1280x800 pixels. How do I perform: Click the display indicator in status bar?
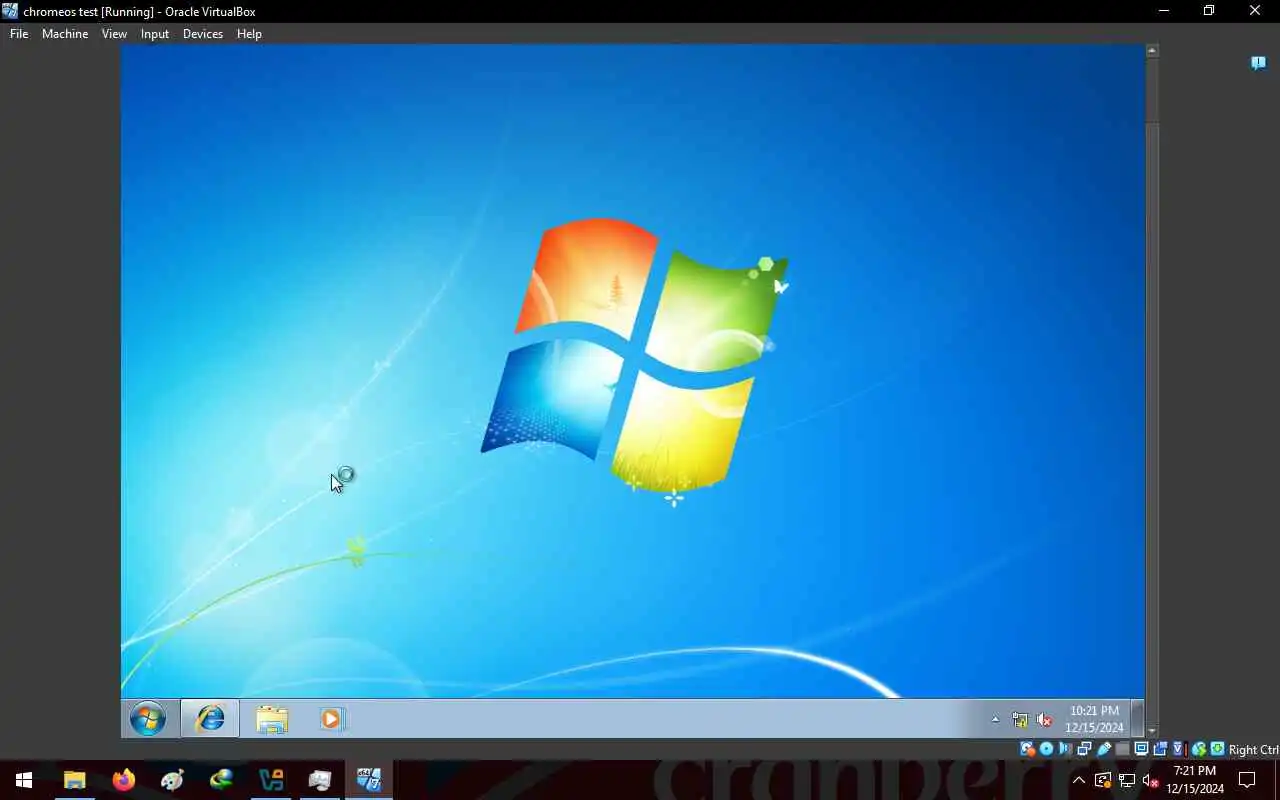[1141, 749]
